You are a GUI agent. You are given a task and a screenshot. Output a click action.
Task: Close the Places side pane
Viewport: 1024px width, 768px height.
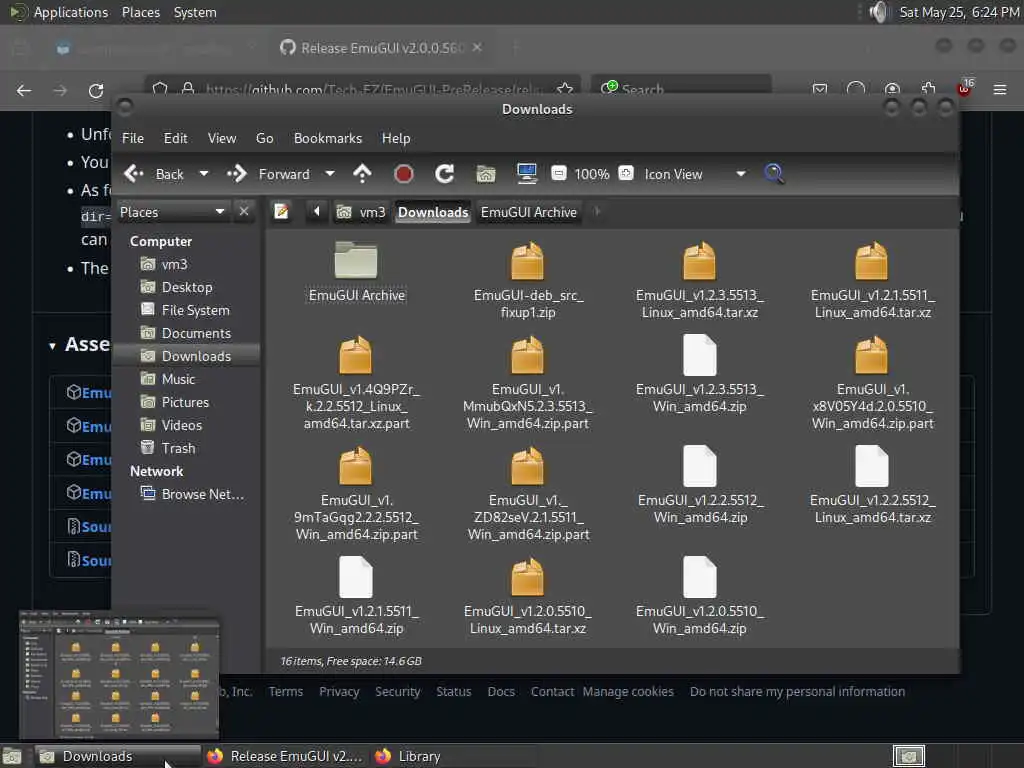(244, 212)
